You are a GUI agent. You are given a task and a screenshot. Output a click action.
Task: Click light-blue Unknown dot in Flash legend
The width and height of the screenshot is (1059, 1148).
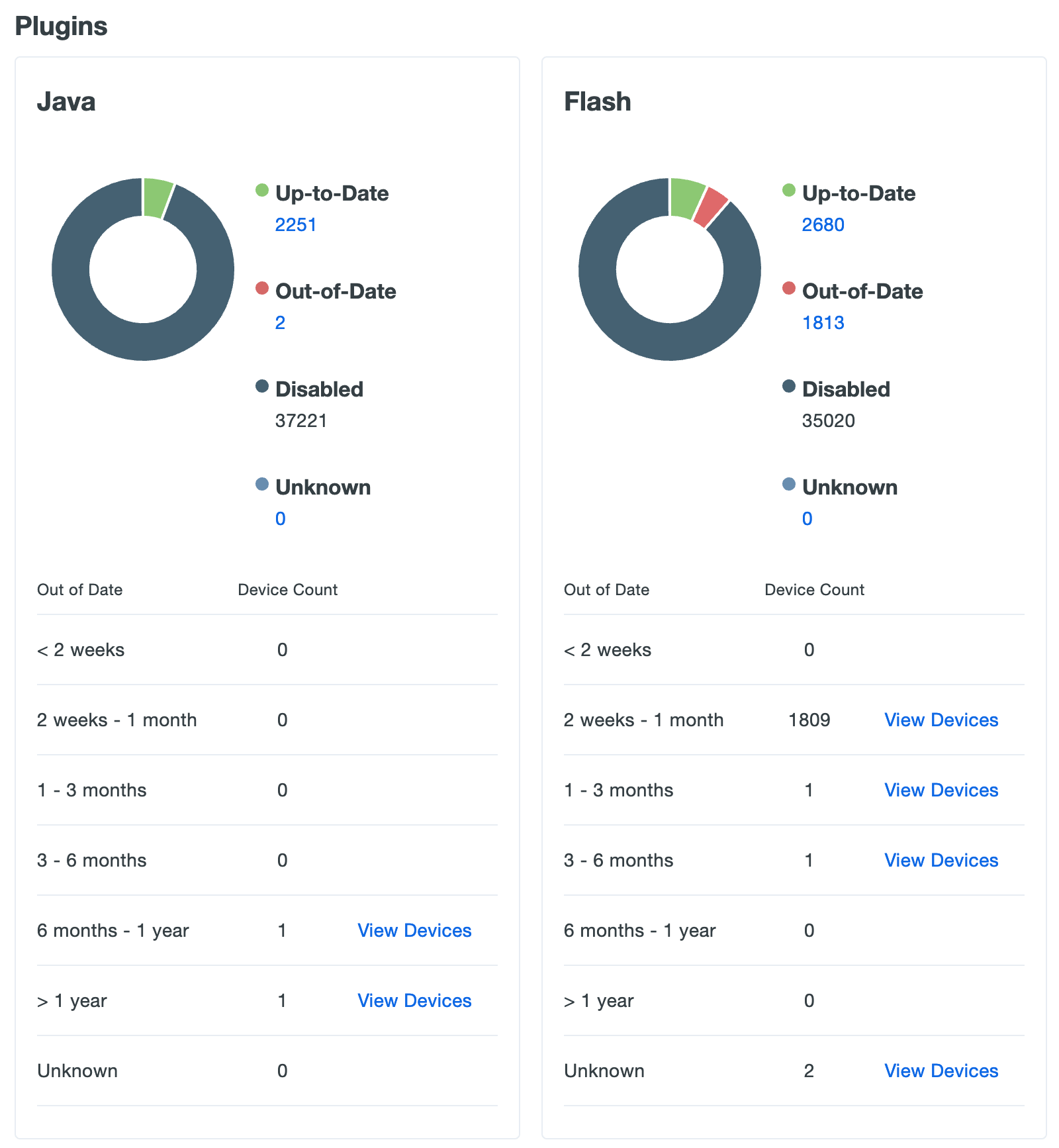789,485
